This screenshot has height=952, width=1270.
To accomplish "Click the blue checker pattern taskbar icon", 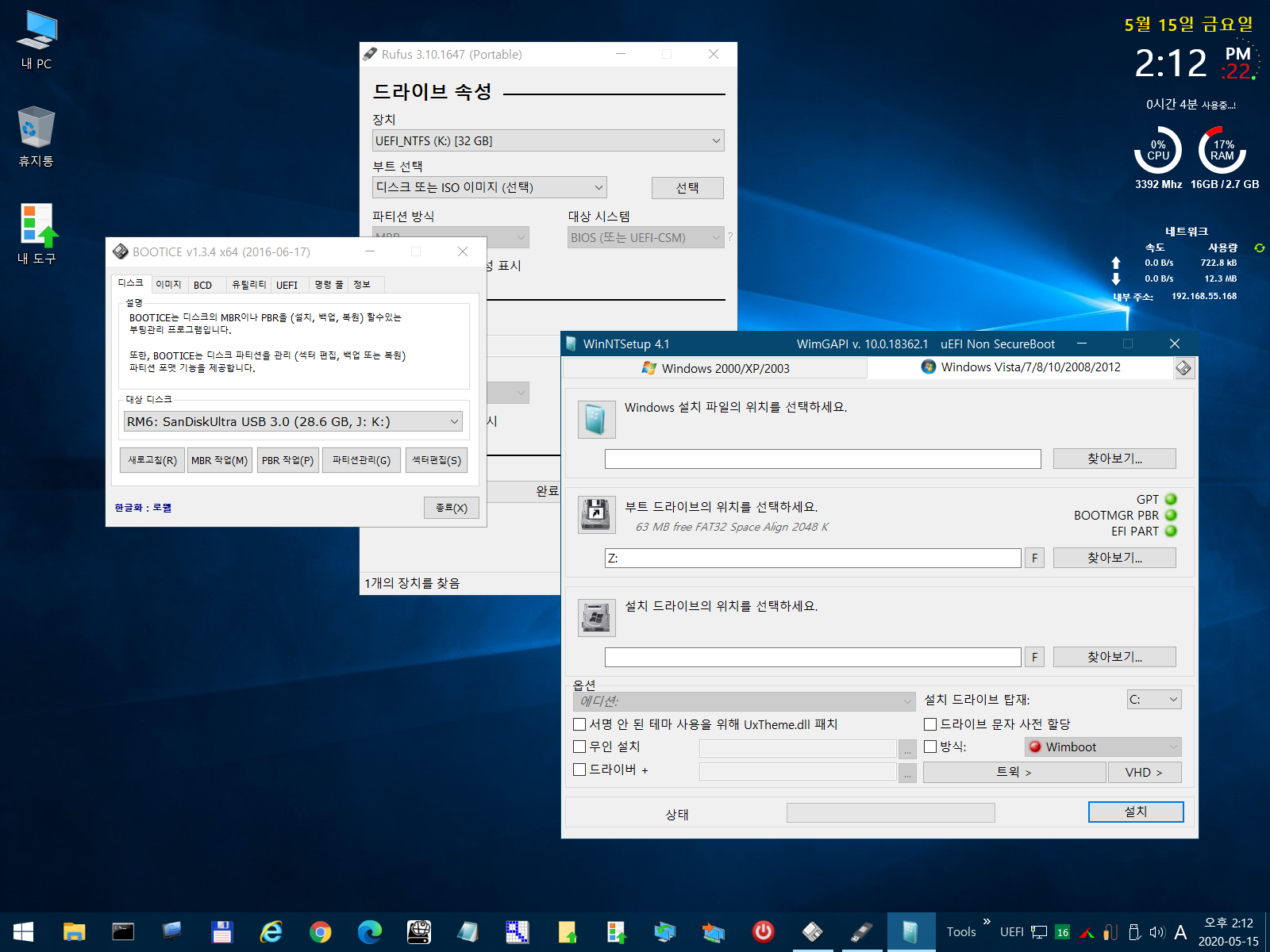I will pyautogui.click(x=518, y=931).
